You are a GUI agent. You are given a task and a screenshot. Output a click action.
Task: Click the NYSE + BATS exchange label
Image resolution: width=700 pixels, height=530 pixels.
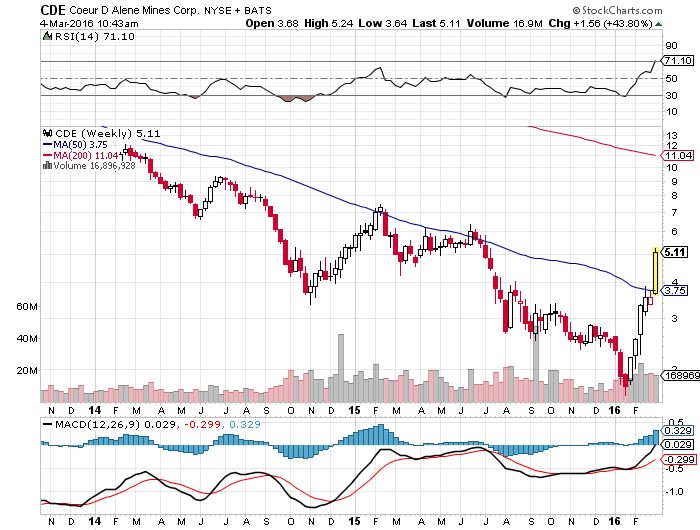tap(238, 10)
